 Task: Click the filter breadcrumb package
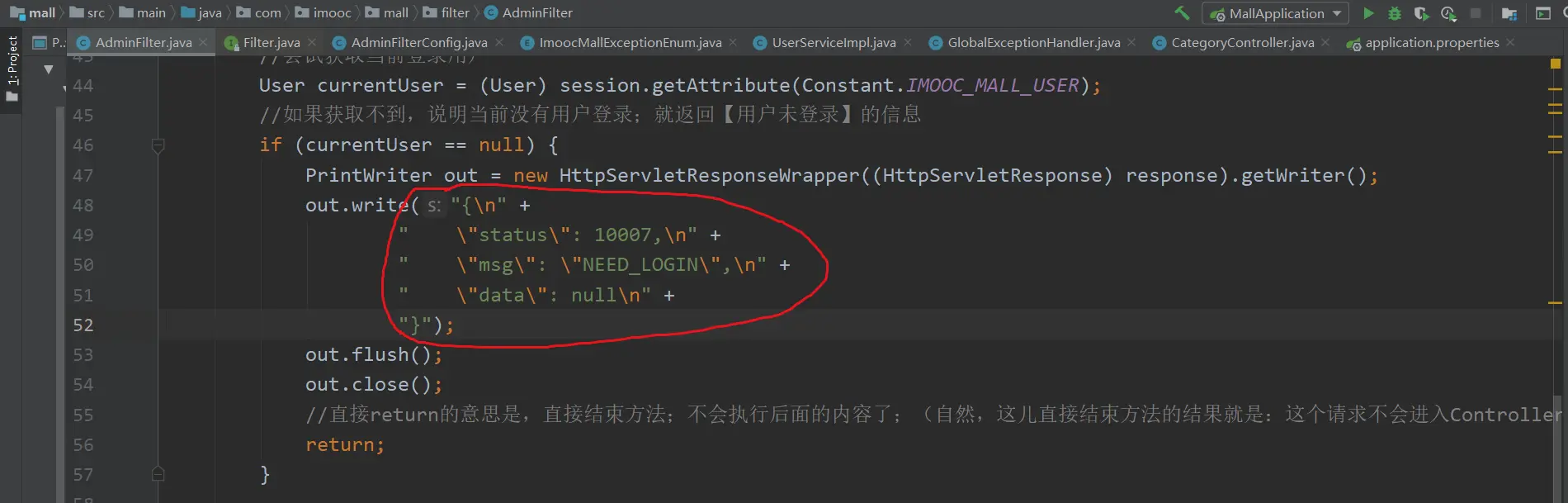[446, 12]
